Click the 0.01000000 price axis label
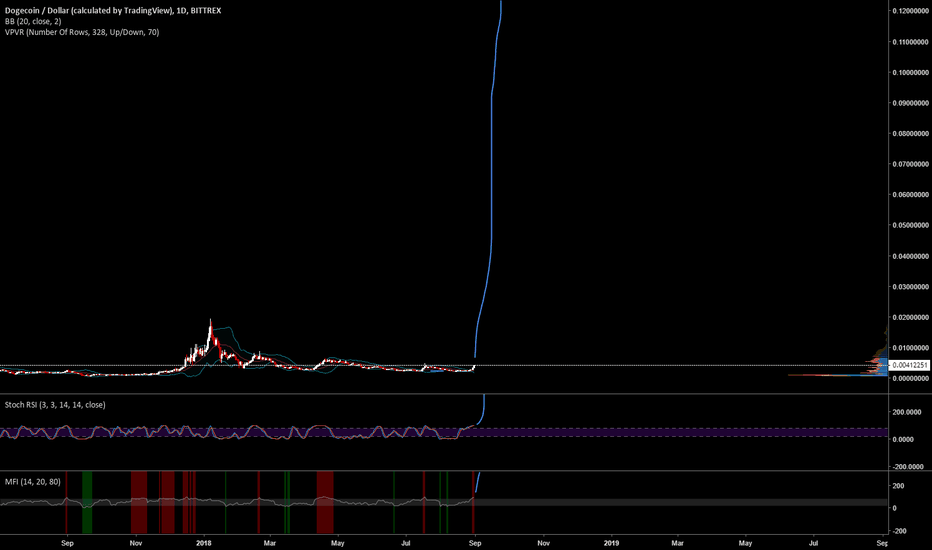 pos(910,348)
